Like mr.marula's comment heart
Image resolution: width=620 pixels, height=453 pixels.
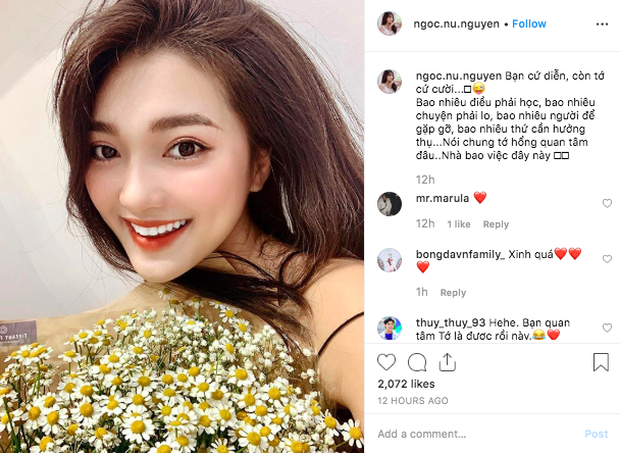point(607,203)
